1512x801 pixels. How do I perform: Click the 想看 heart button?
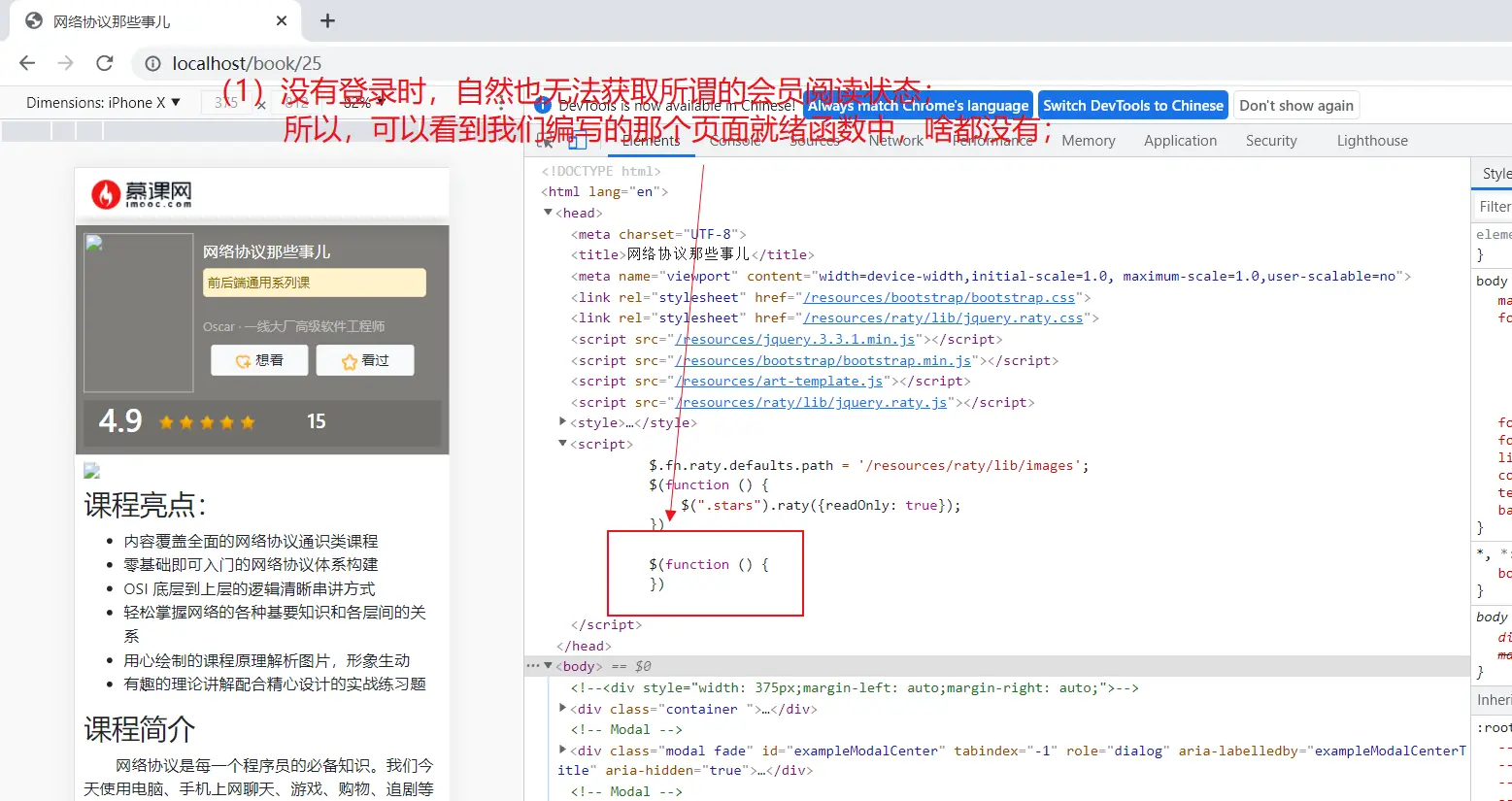click(259, 360)
